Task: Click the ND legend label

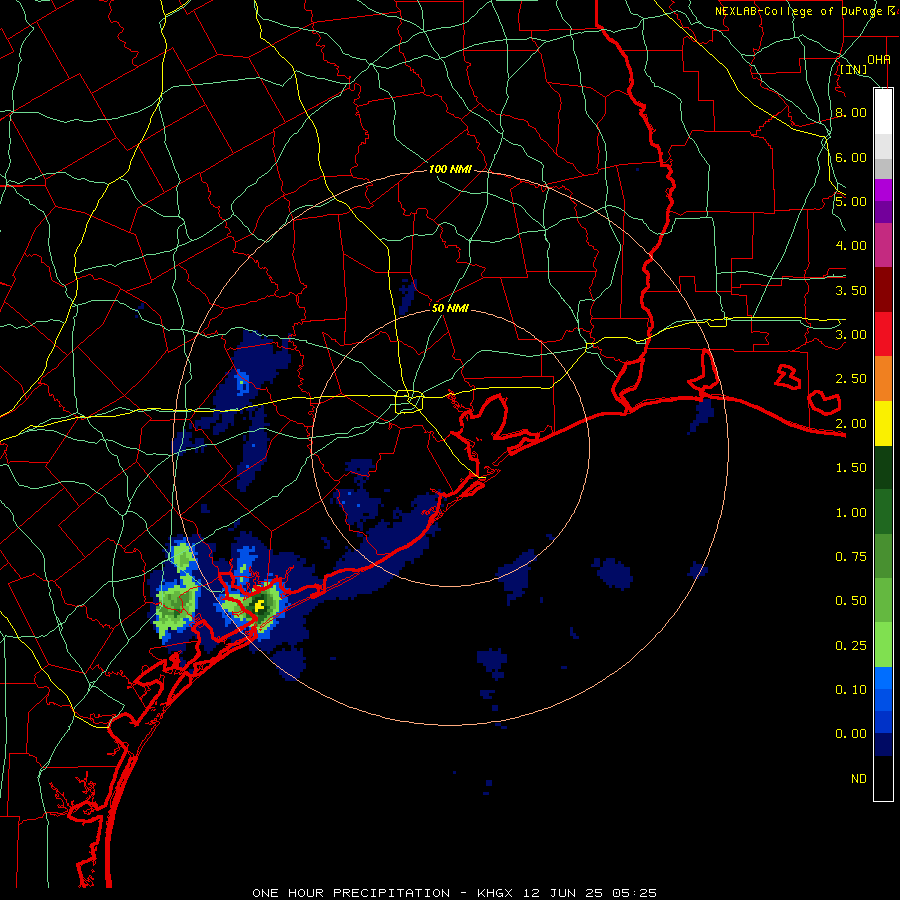Action: 859,779
